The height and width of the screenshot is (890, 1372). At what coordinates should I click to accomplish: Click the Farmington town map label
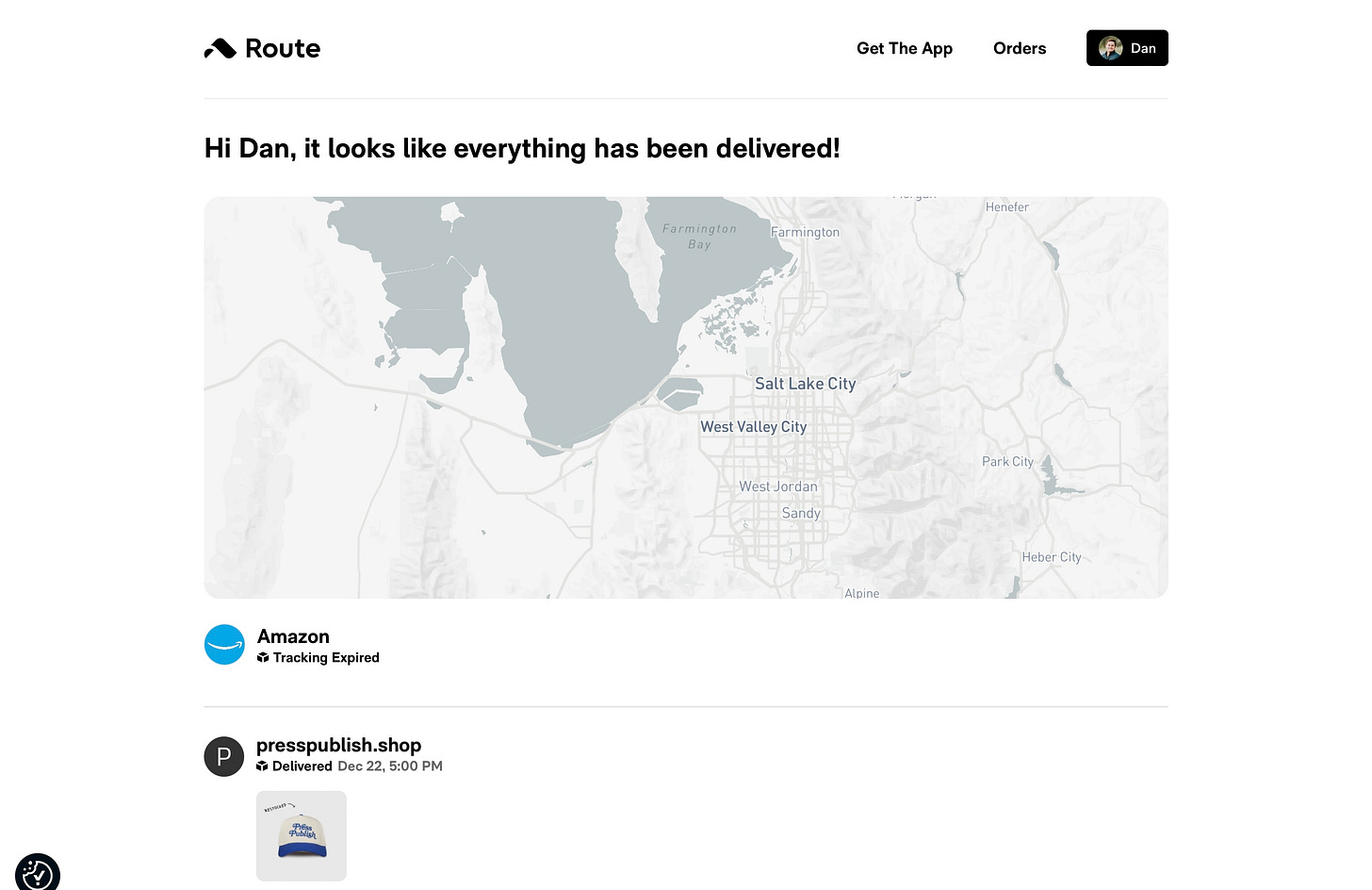click(805, 232)
